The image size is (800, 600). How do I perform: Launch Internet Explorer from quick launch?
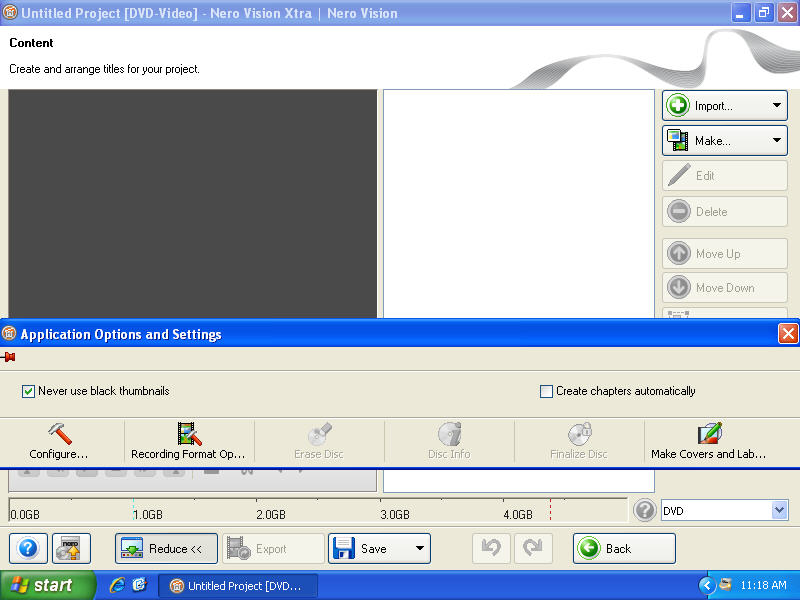click(117, 585)
